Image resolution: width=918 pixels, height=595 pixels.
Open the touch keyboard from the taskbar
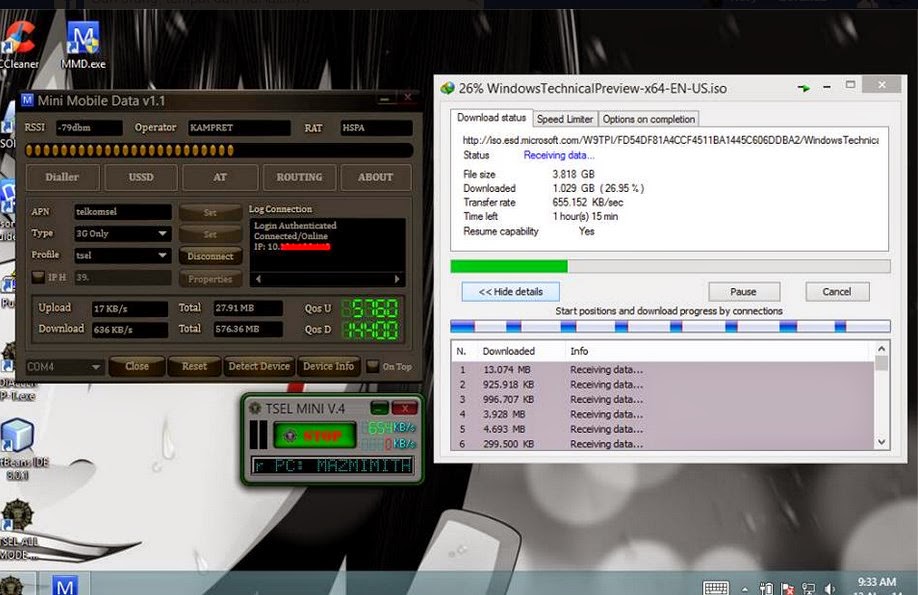[715, 587]
